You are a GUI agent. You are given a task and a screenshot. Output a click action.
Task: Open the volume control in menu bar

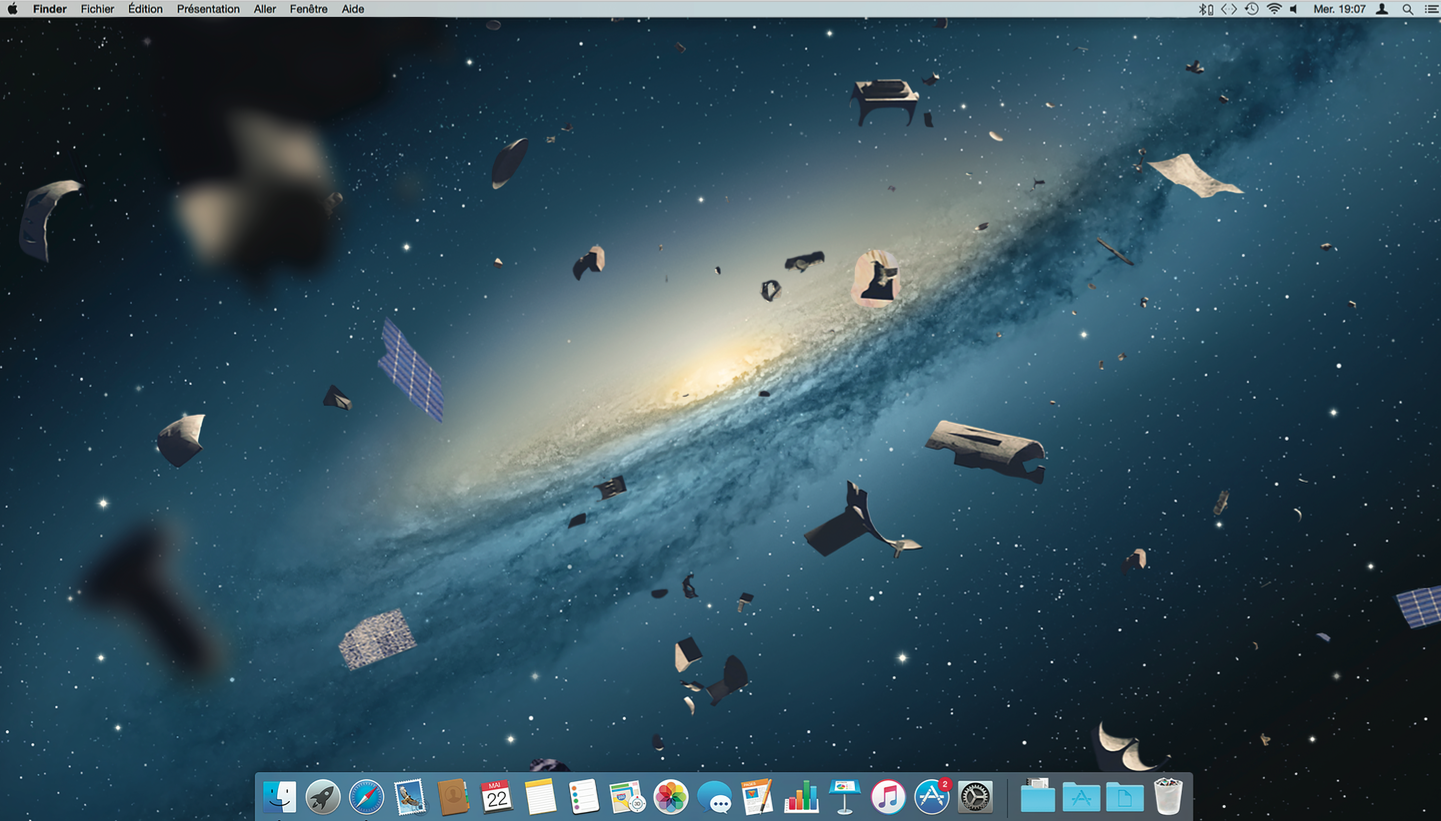click(x=1294, y=9)
